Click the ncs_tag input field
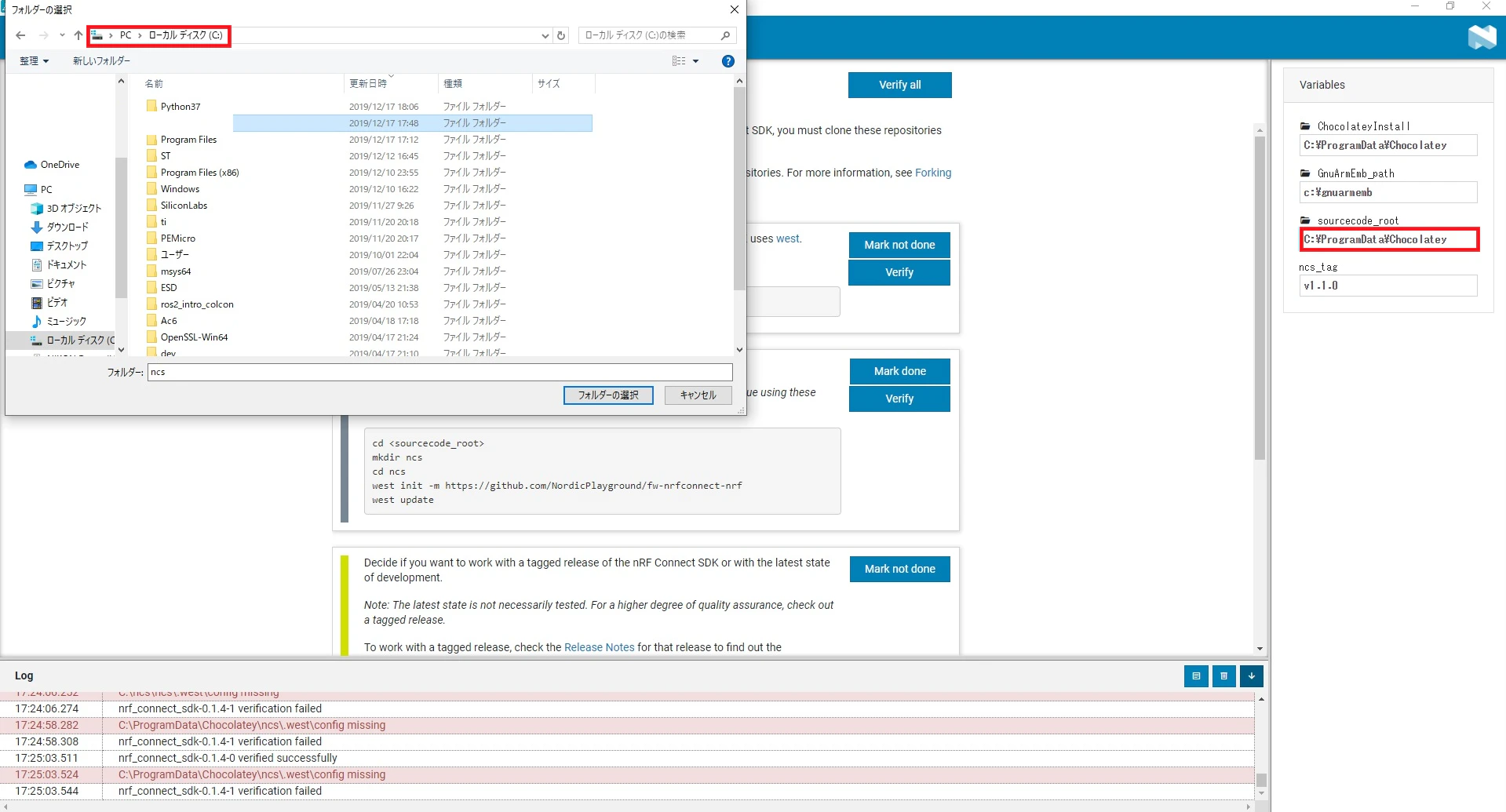1506x812 pixels. point(1387,286)
